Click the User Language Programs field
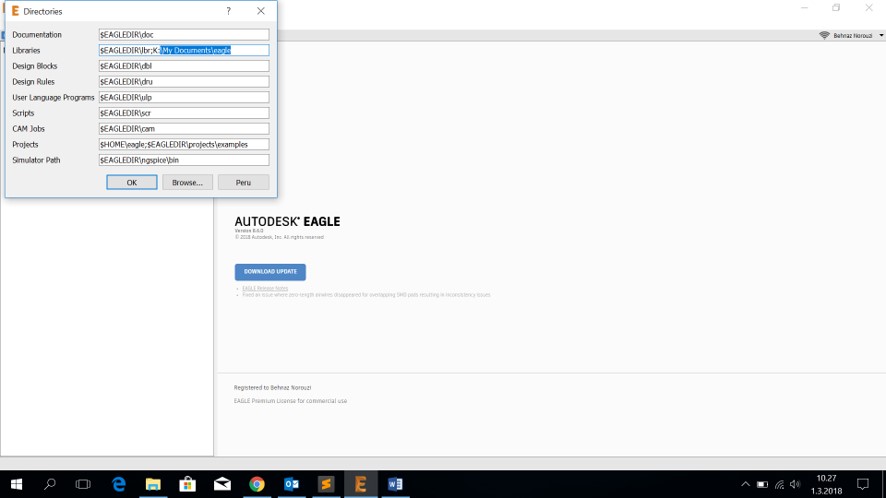The width and height of the screenshot is (886, 498). pyautogui.click(x=184, y=97)
